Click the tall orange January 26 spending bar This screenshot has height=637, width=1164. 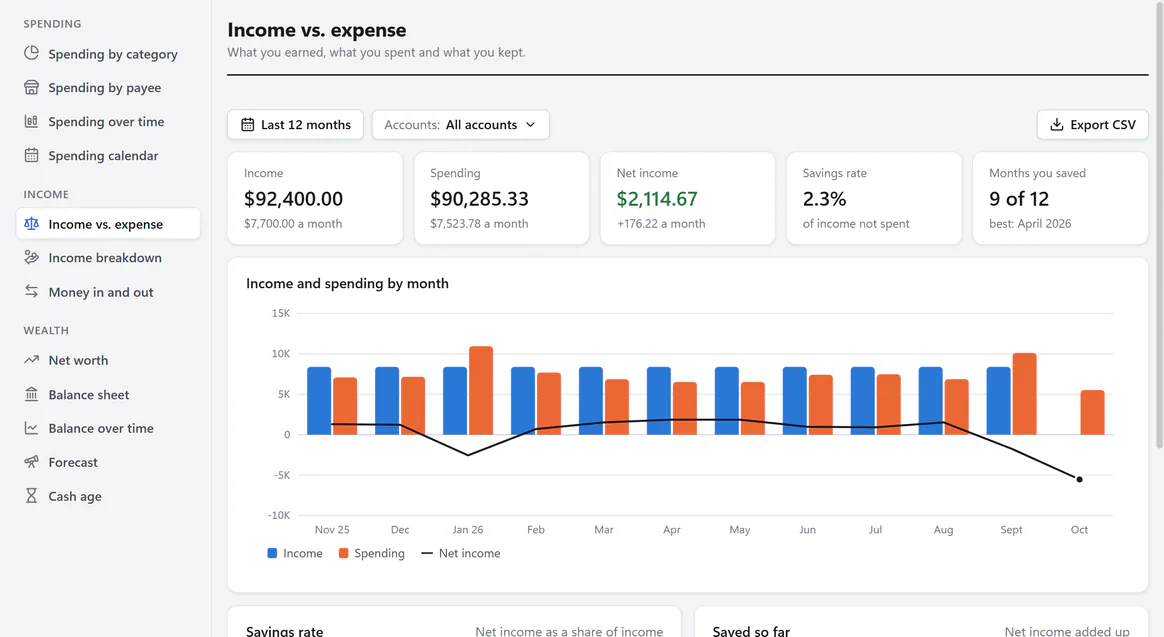(x=481, y=391)
